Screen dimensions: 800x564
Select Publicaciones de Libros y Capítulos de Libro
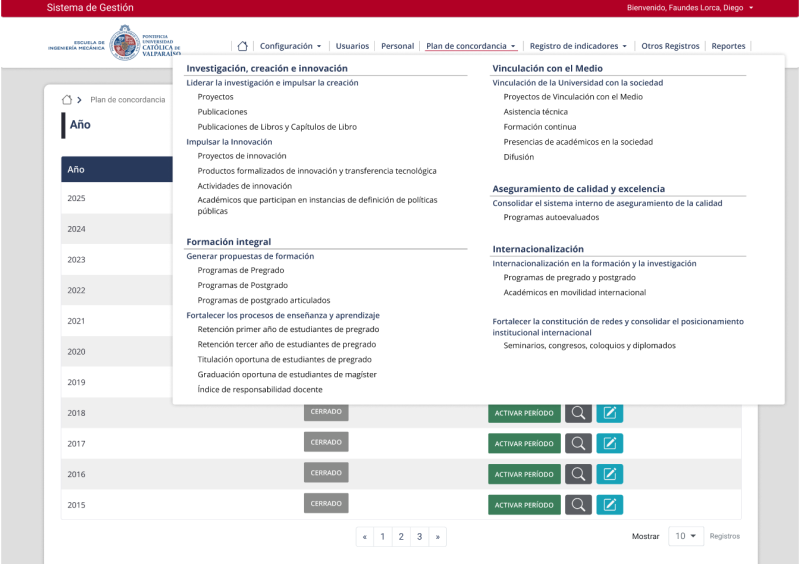click(x=277, y=127)
